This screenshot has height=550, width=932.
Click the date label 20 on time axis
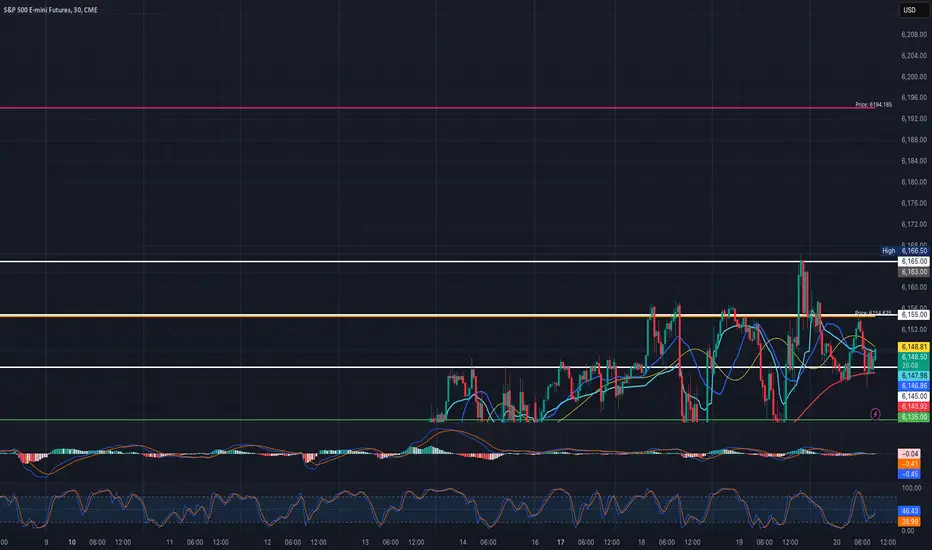(x=837, y=542)
